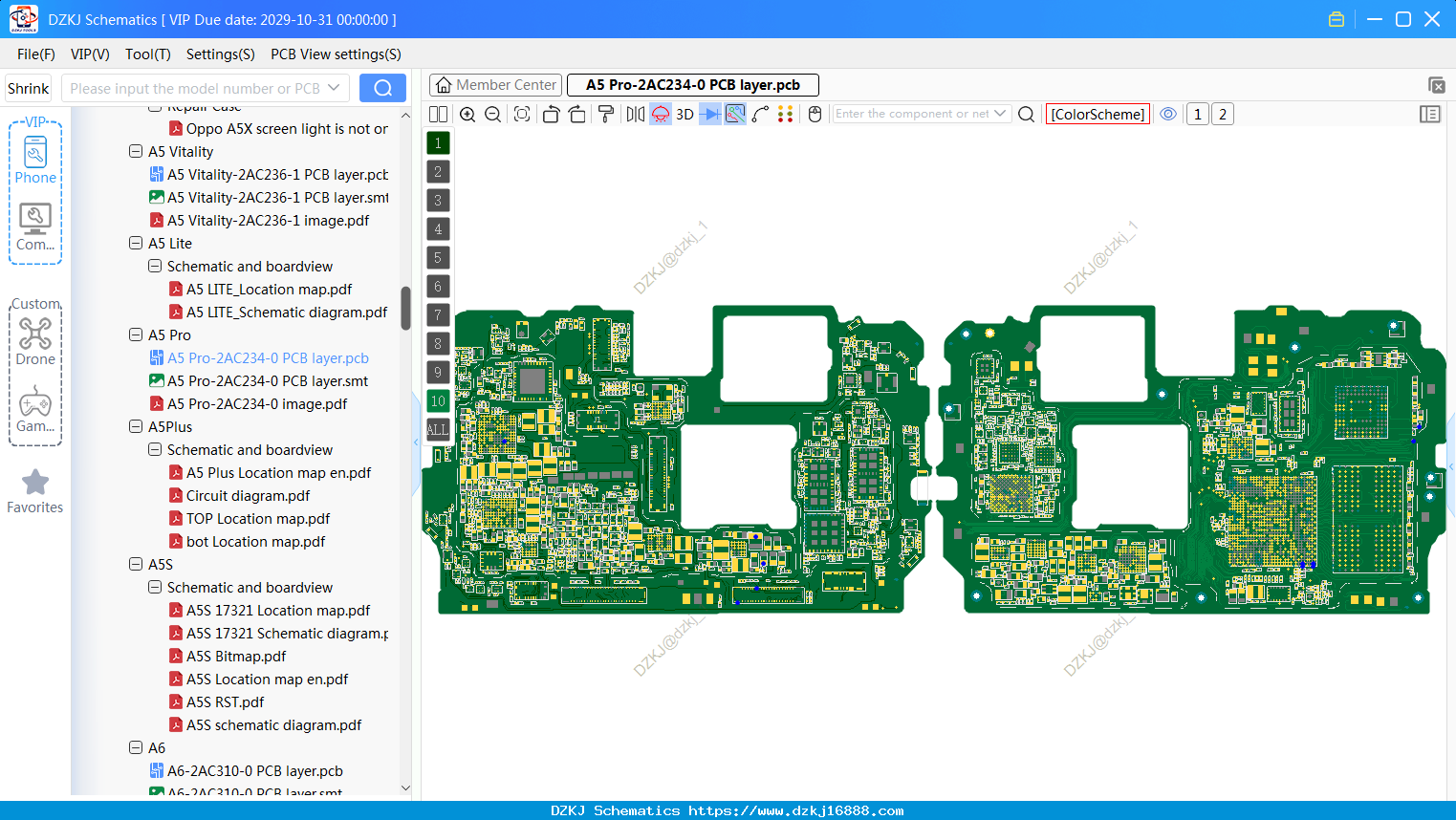This screenshot has height=820, width=1456.
Task: Click the split view icon in PCB toolbar
Action: 438,115
